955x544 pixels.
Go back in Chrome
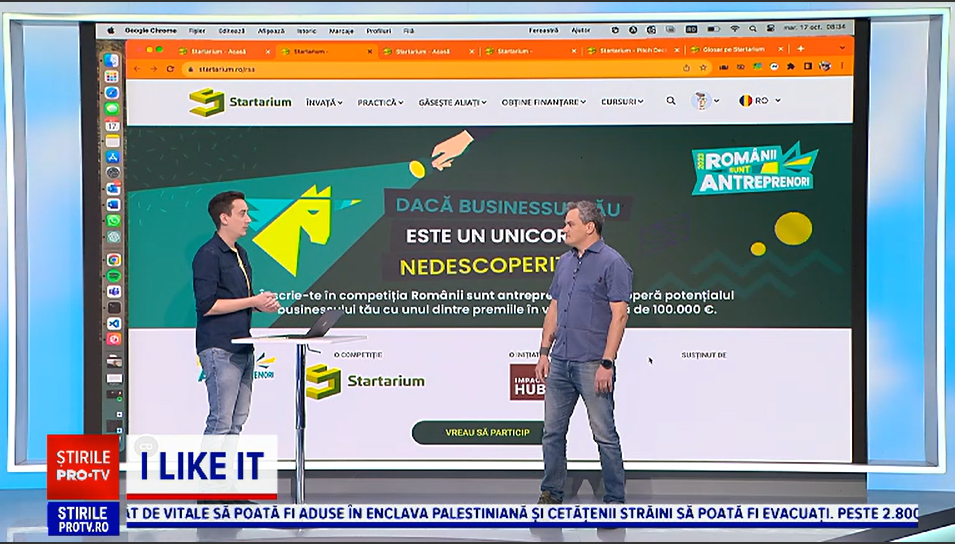136,69
